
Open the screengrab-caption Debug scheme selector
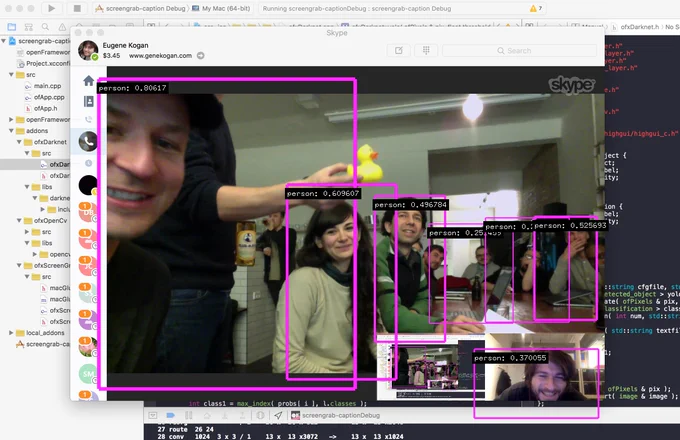(141, 8)
